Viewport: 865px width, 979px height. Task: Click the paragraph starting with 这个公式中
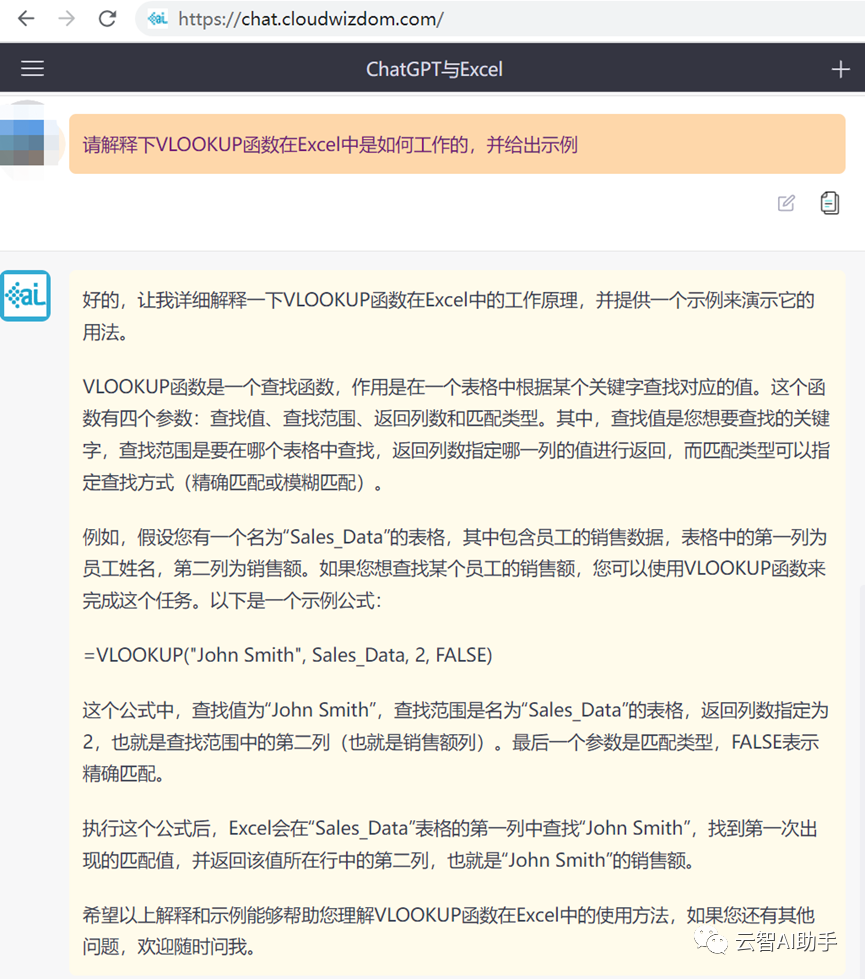pyautogui.click(x=455, y=742)
